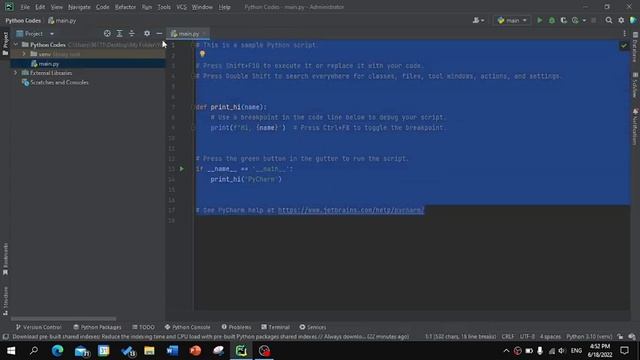Open the Python Console tool tab
The width and height of the screenshot is (640, 360).
click(x=187, y=327)
